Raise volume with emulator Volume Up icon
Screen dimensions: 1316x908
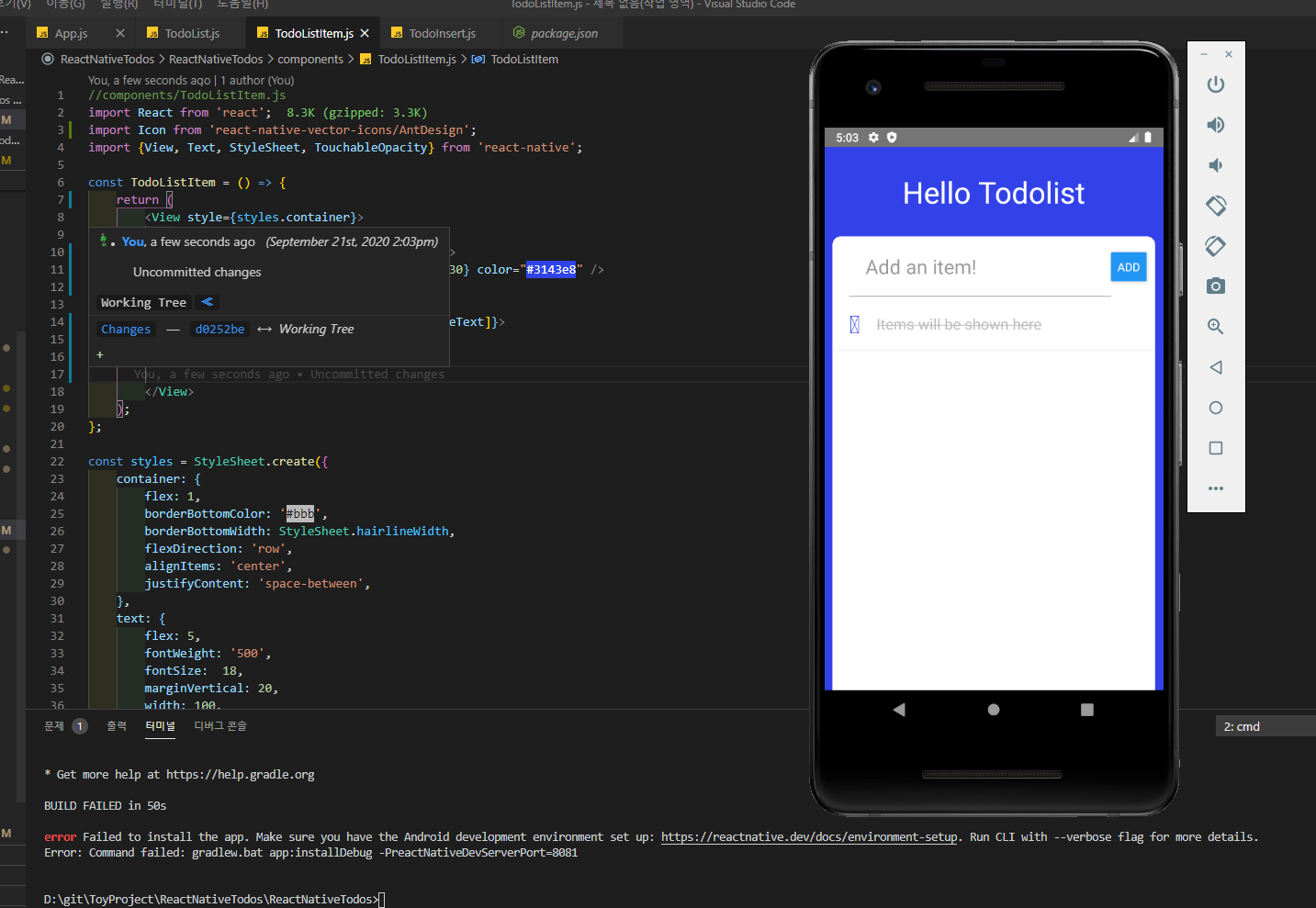tap(1216, 125)
